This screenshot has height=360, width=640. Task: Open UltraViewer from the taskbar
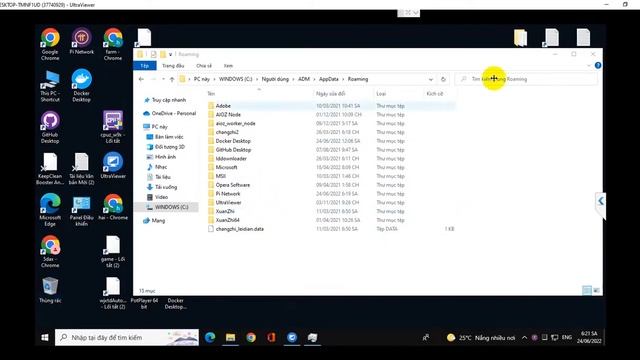[292, 338]
